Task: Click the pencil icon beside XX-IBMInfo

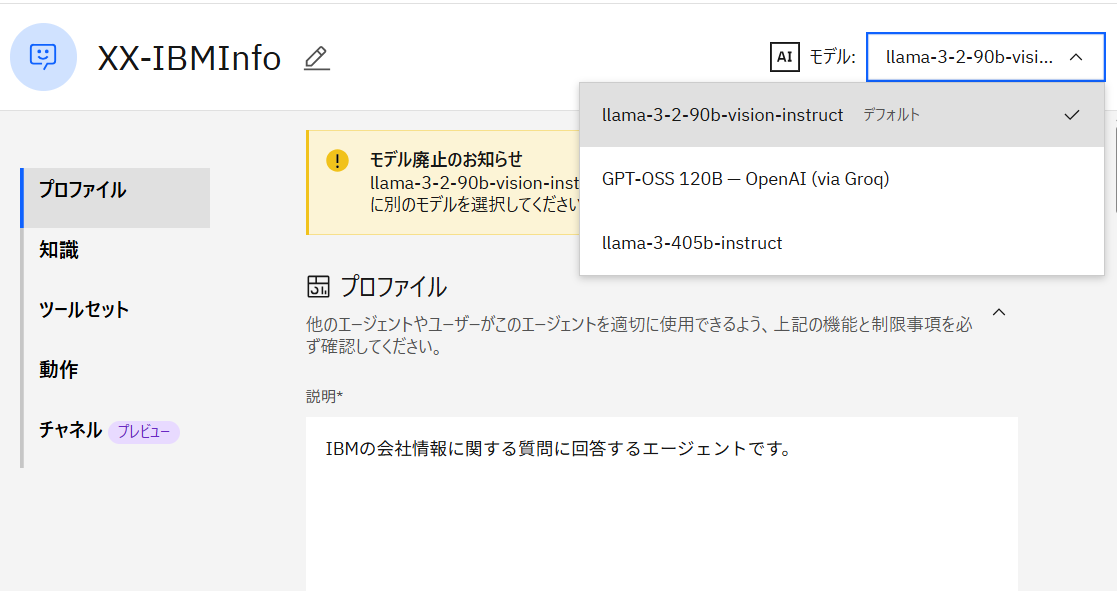Action: tap(316, 58)
